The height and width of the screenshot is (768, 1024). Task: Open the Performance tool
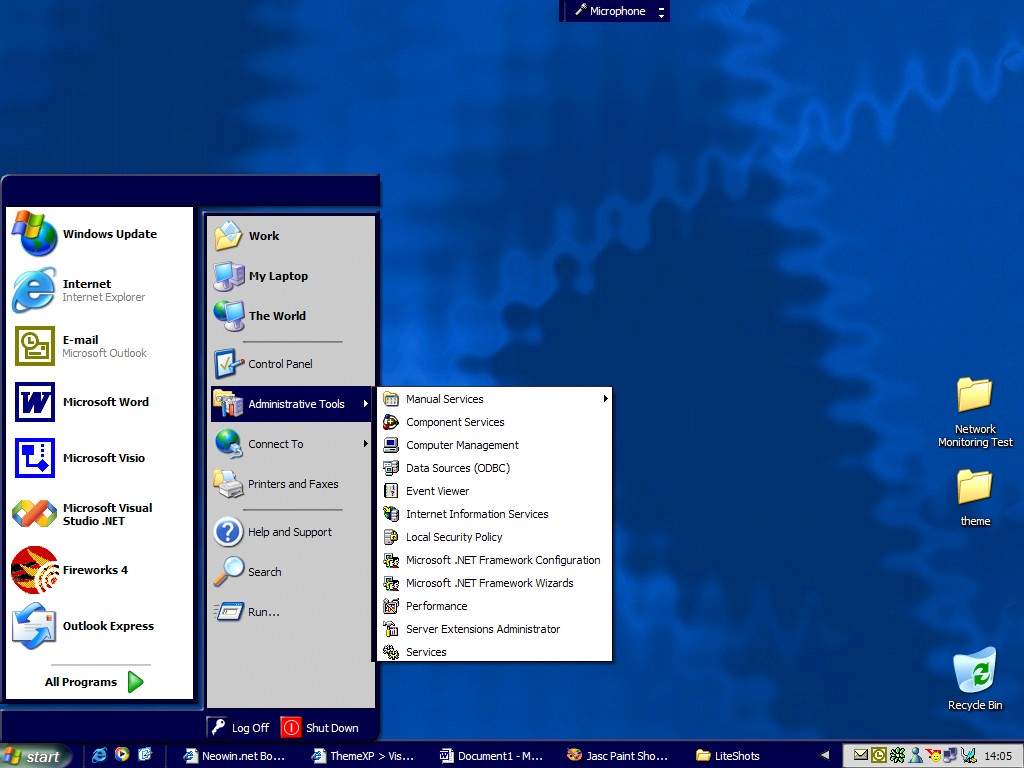coord(495,606)
